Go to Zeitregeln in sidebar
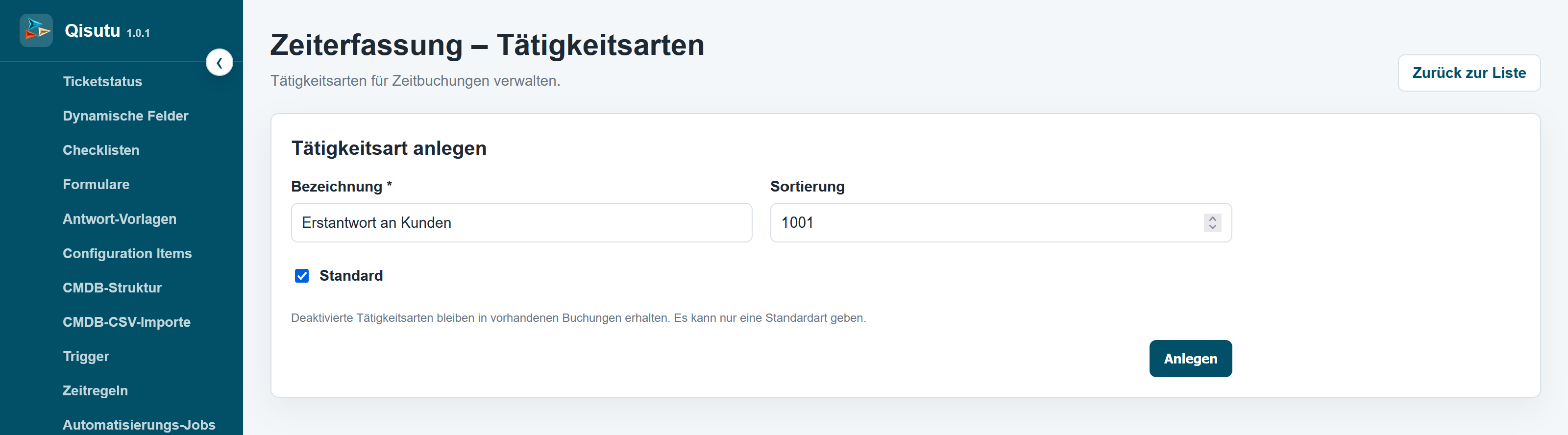This screenshot has width=1568, height=435. [95, 390]
